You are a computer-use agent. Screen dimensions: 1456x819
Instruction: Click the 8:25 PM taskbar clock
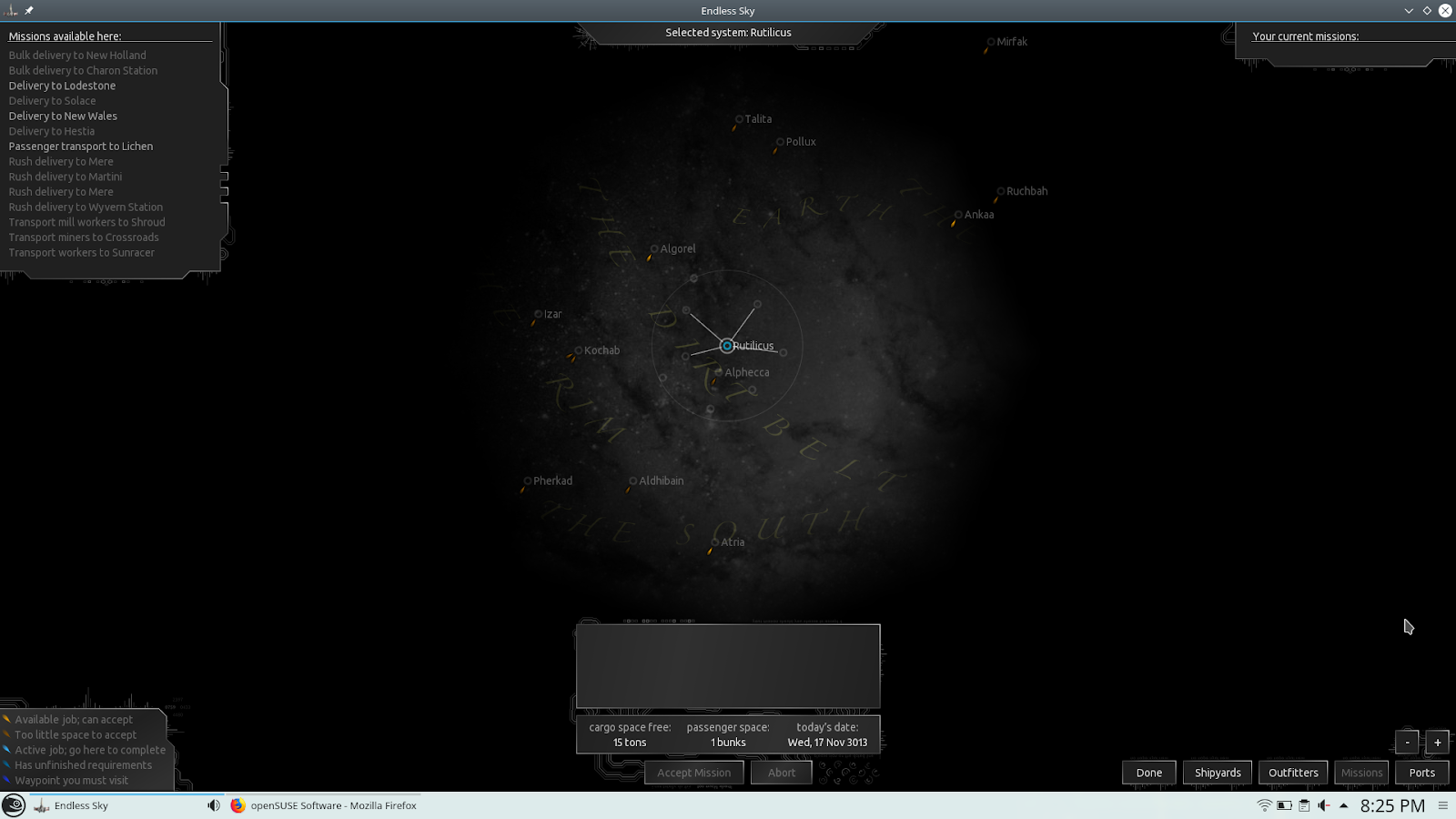click(1392, 805)
